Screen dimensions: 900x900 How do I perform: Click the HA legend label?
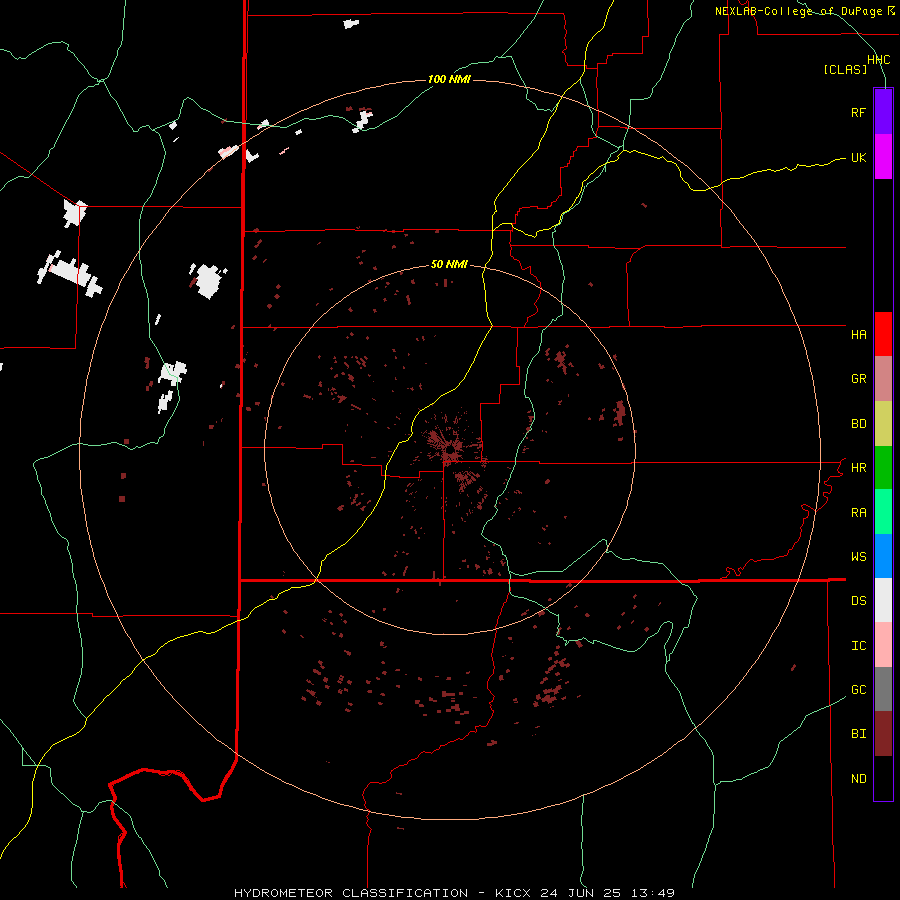(x=858, y=334)
